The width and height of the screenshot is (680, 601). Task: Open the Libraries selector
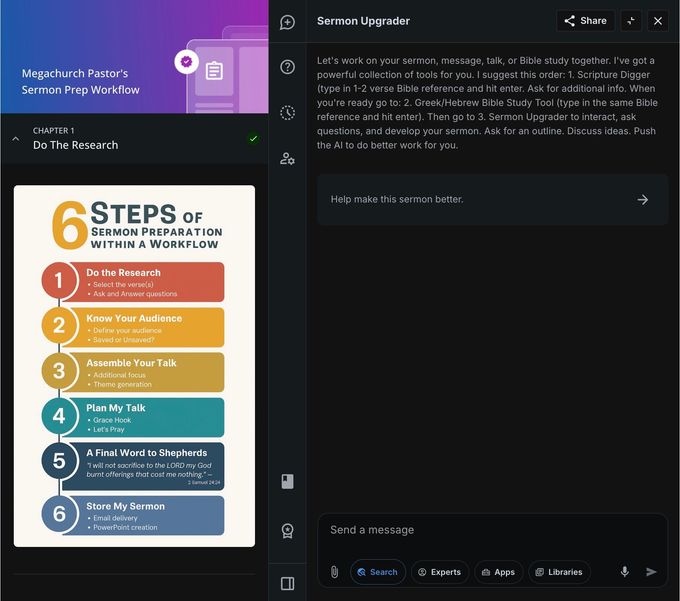coord(559,572)
